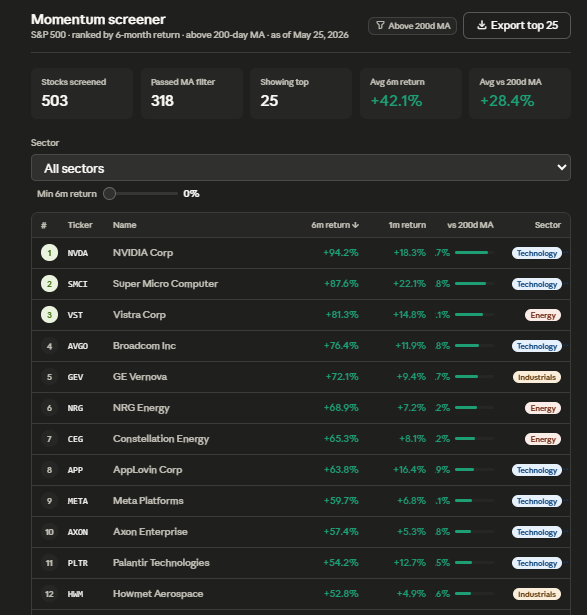Viewport: 587px width, 615px height.
Task: Click Howmet Aerospace company name
Action: [158, 593]
